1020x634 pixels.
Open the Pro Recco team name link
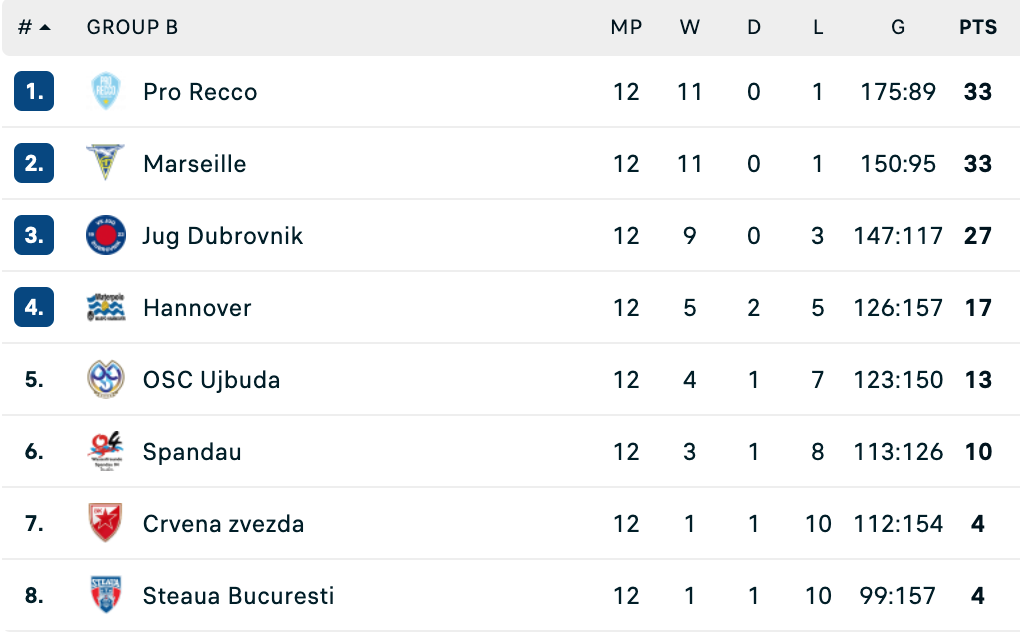pos(200,92)
